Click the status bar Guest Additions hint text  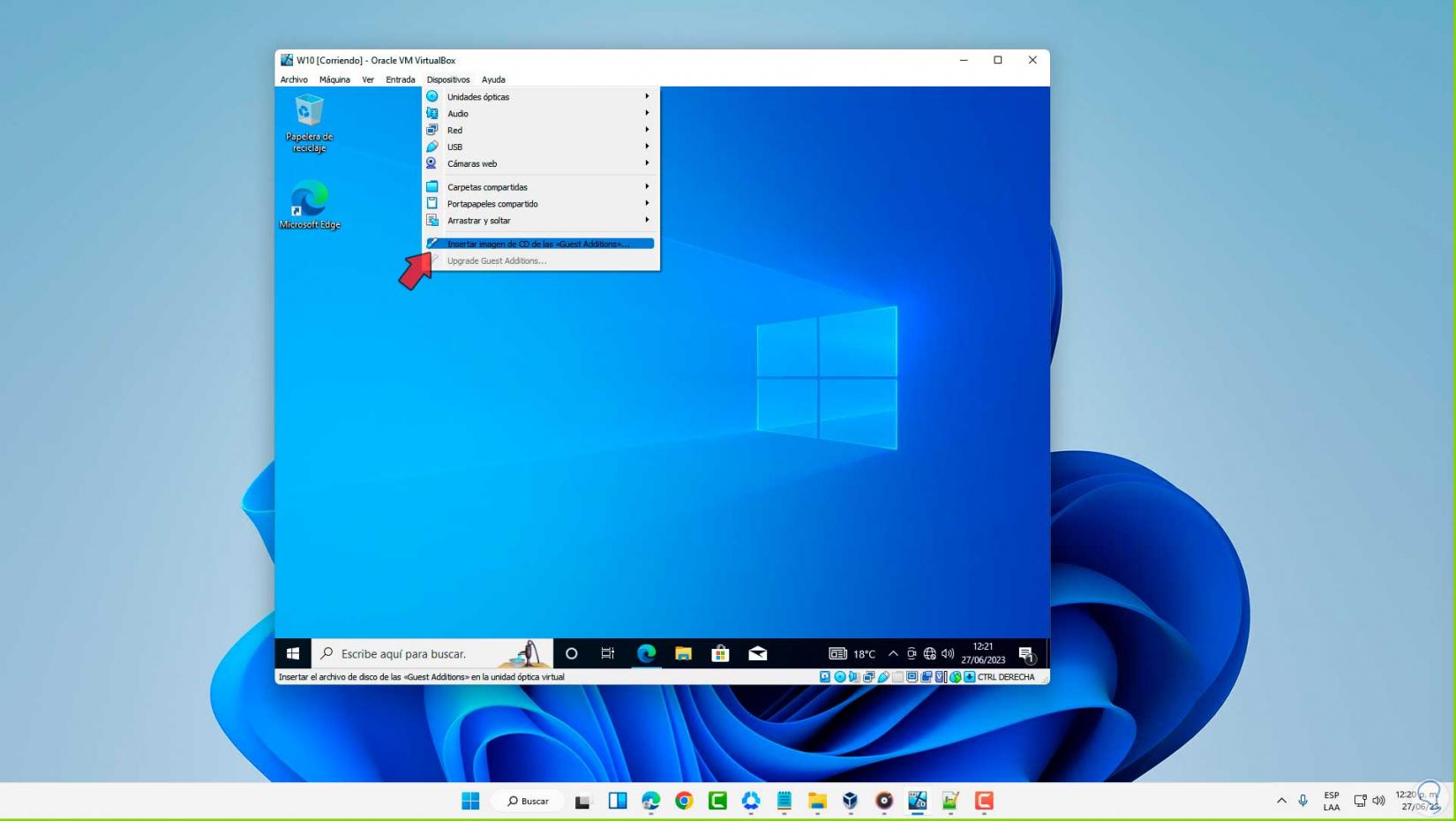click(422, 677)
